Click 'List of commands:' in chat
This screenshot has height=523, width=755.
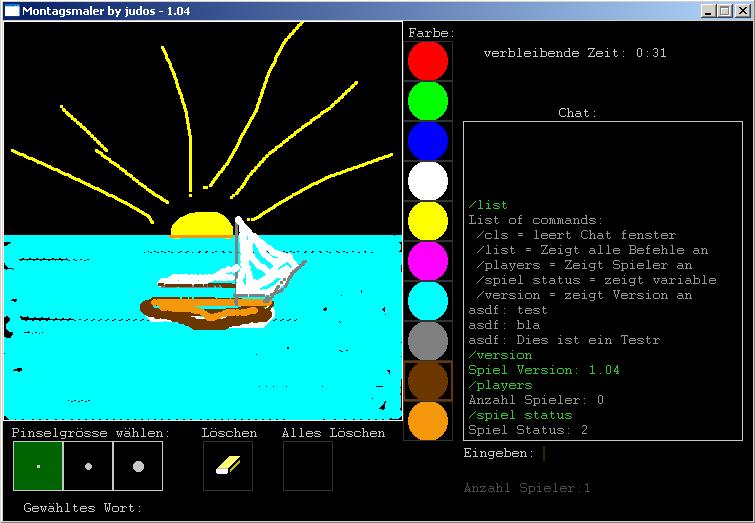(x=535, y=220)
